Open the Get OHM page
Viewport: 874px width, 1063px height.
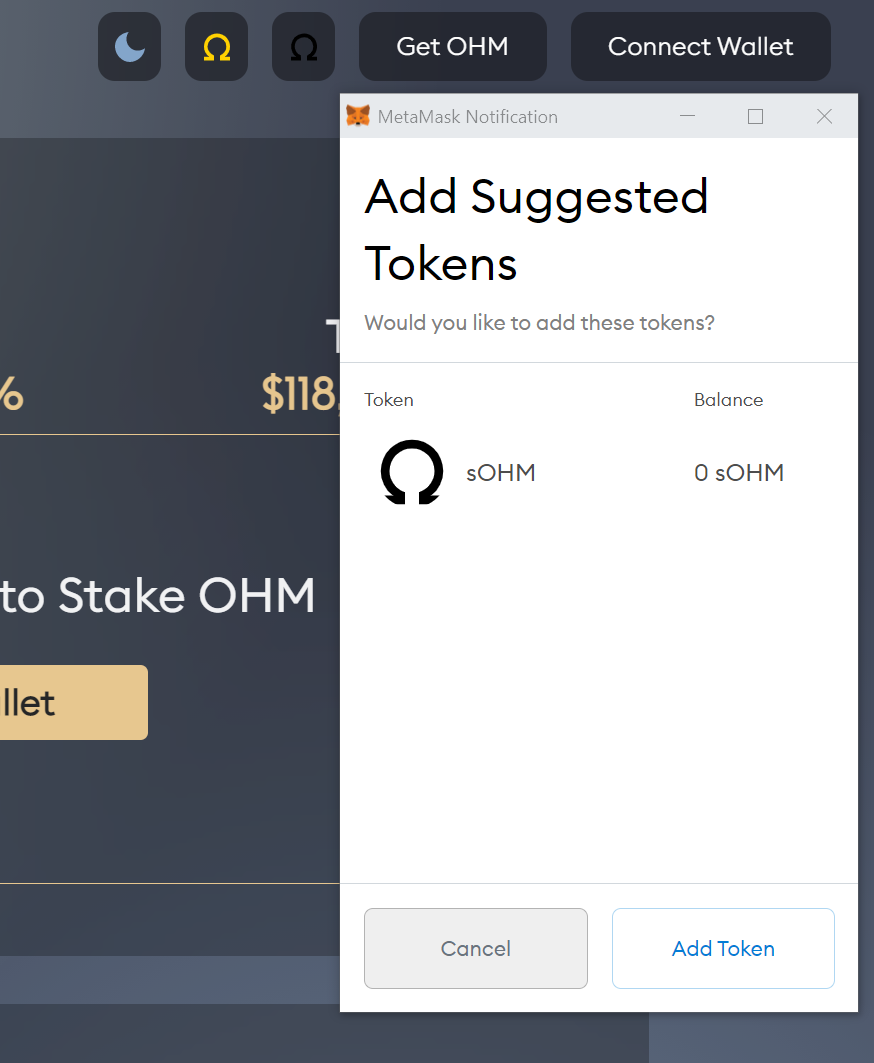pyautogui.click(x=452, y=46)
